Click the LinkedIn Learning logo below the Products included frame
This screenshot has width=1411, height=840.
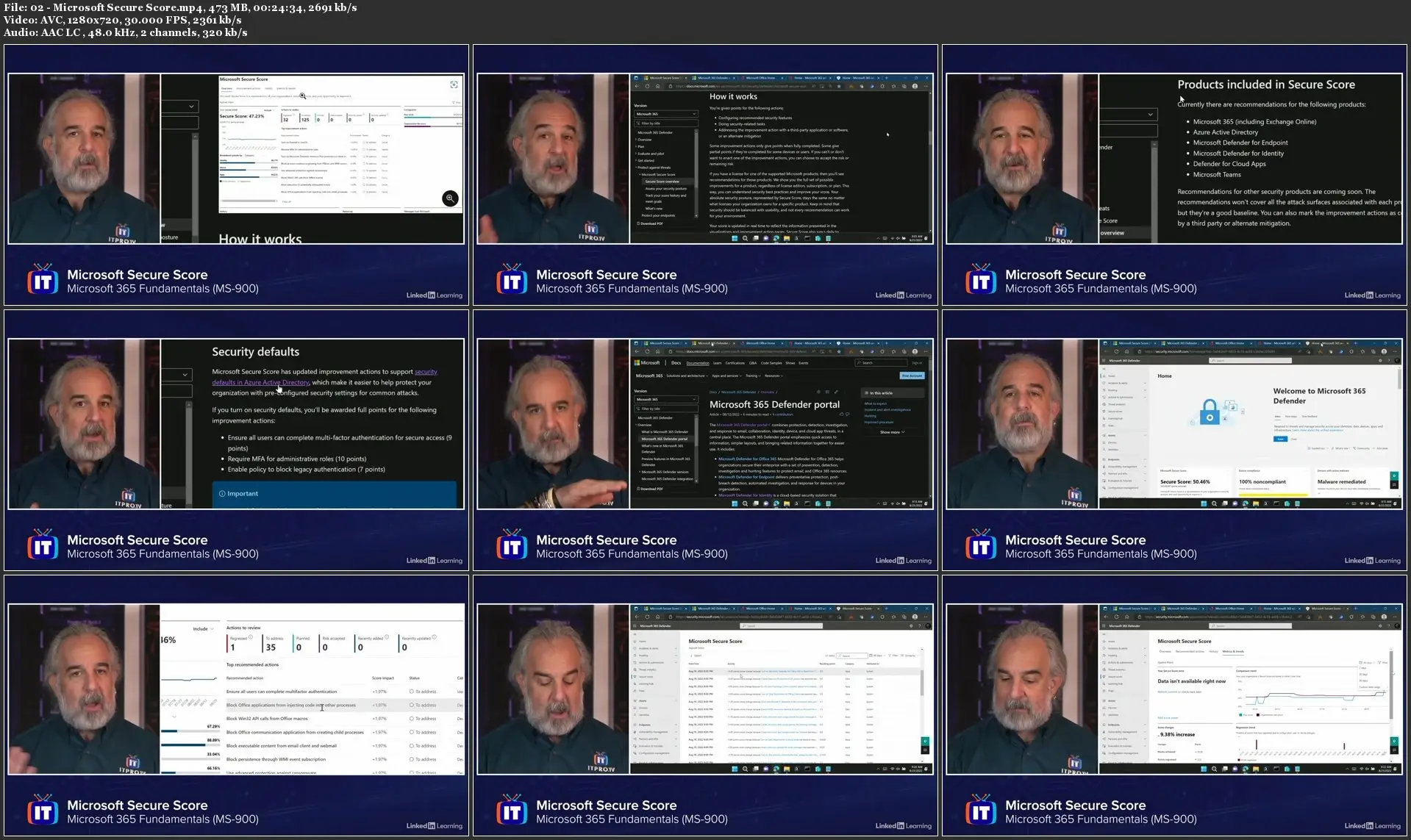coord(1372,295)
